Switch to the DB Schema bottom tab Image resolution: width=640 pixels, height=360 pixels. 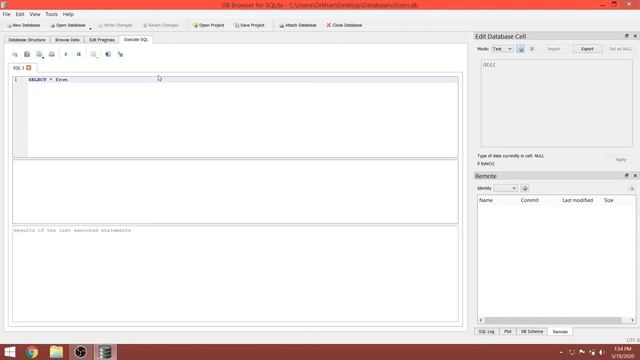(532, 332)
